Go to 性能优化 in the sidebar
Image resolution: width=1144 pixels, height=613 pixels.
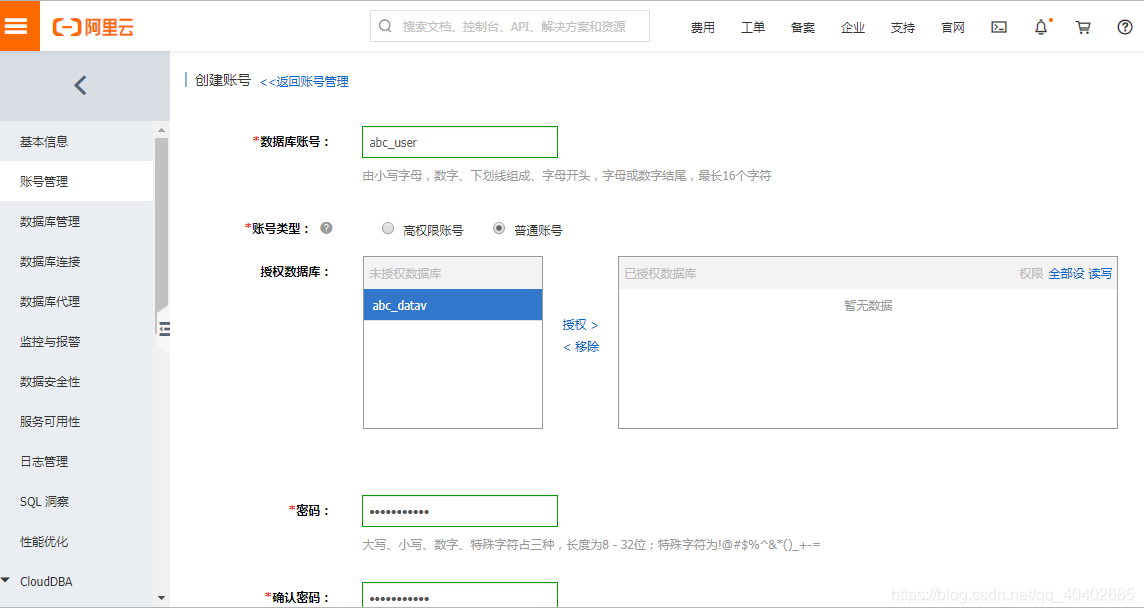click(x=77, y=541)
